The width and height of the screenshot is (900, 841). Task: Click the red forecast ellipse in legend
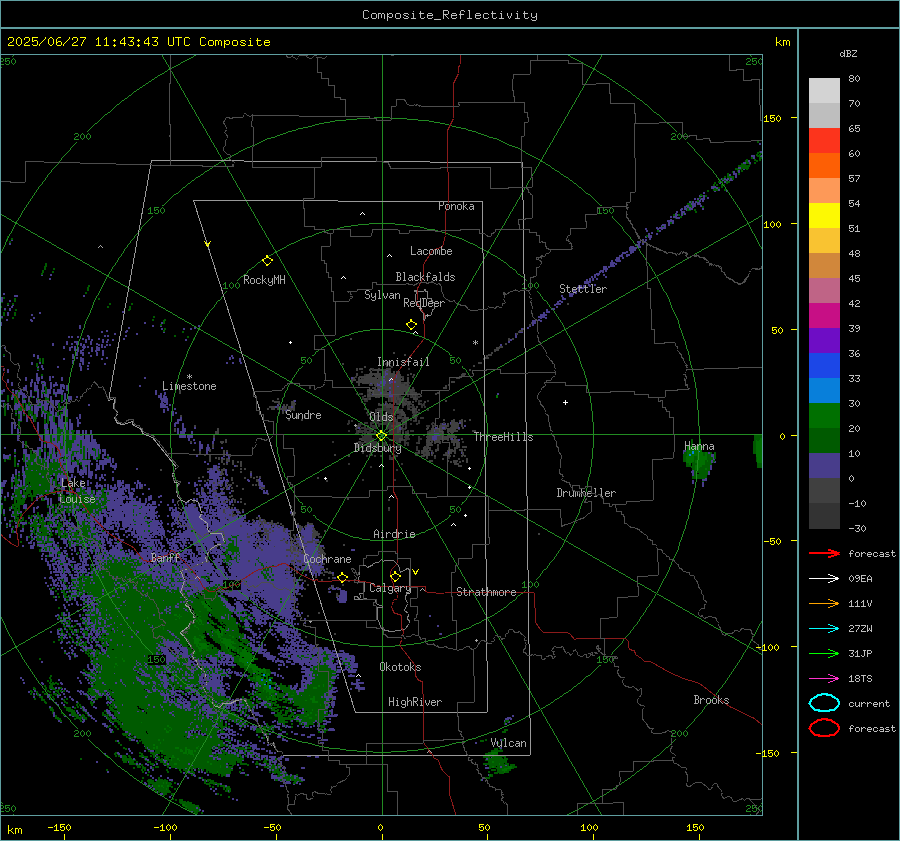[x=824, y=728]
